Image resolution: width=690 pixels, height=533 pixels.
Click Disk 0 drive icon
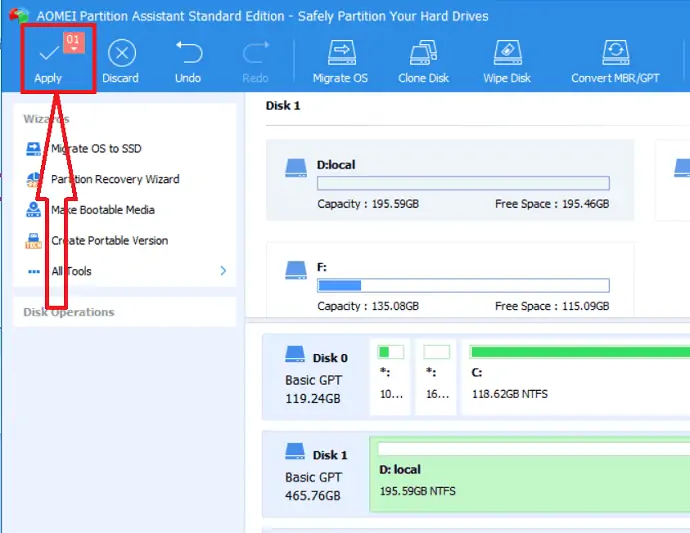[x=295, y=354]
